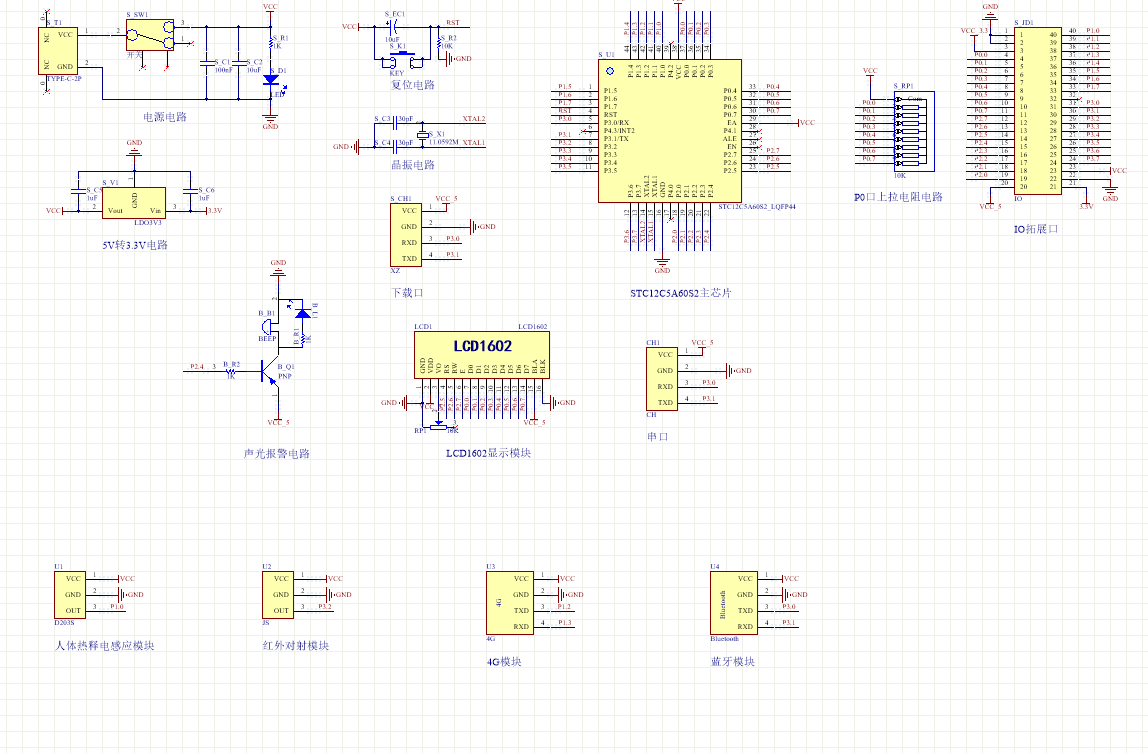
Task: Select the U1 D203S sensor module
Action: tap(70, 595)
